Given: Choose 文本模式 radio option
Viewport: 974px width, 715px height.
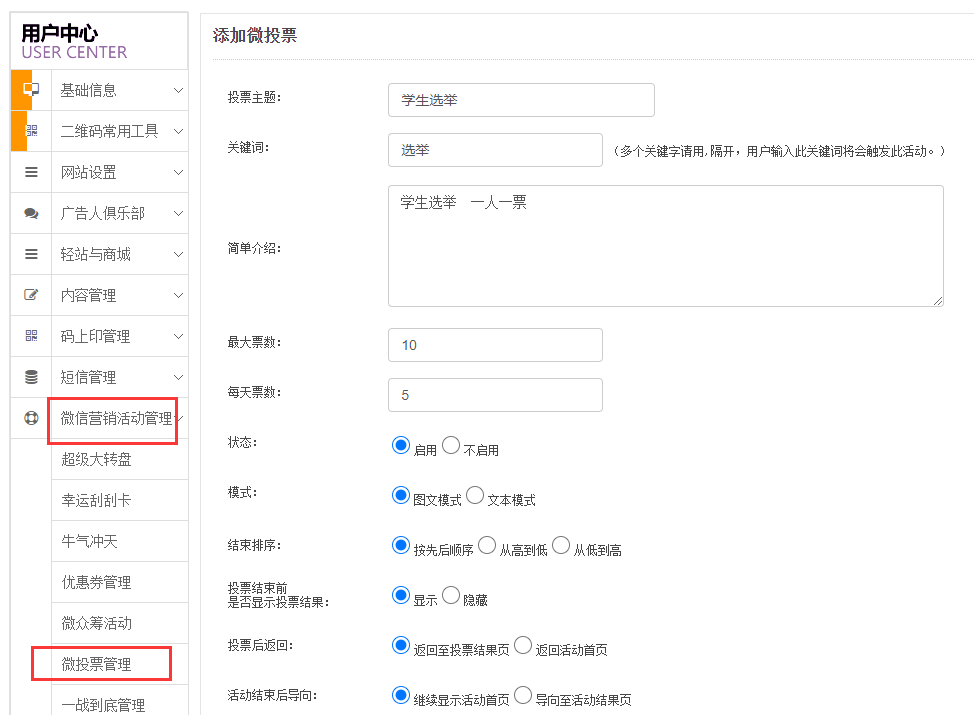Looking at the screenshot, I should [x=475, y=495].
